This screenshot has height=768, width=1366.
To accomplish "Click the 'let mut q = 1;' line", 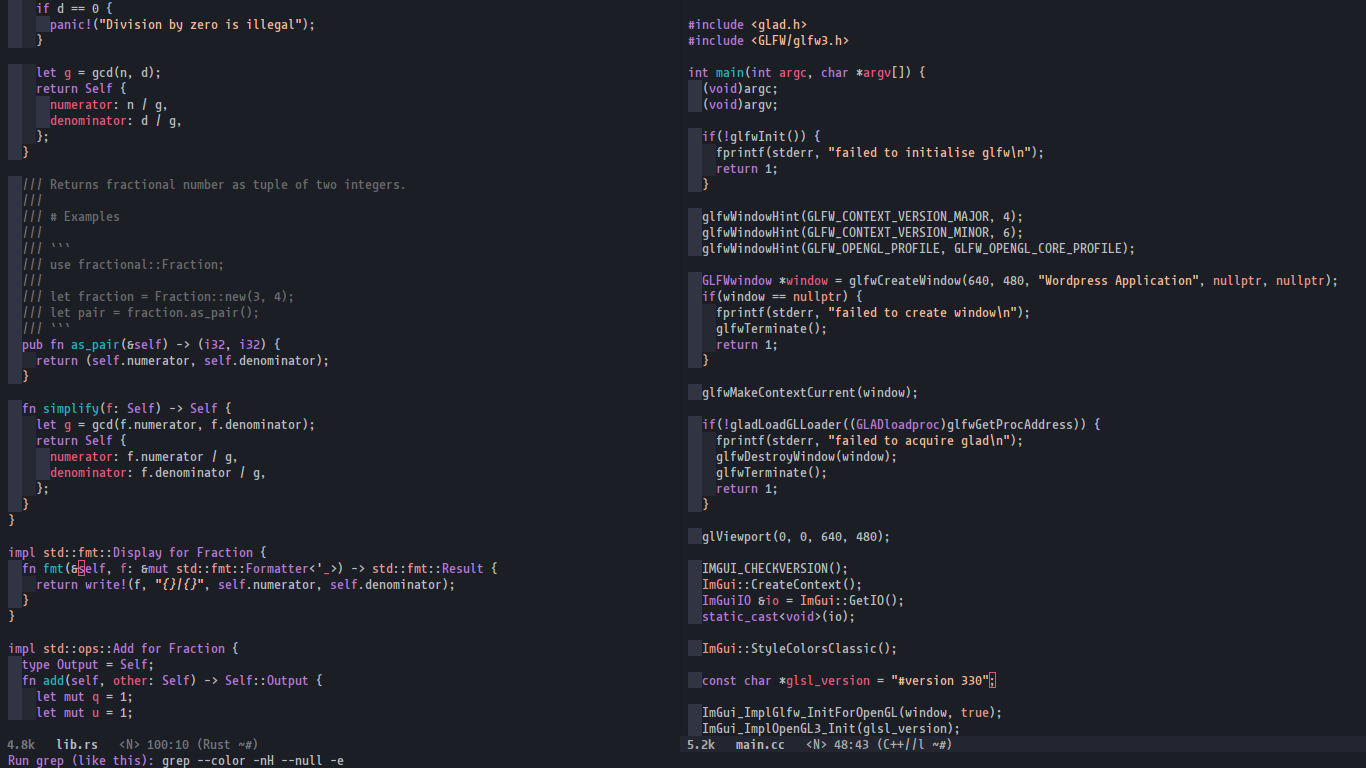I will point(84,697).
